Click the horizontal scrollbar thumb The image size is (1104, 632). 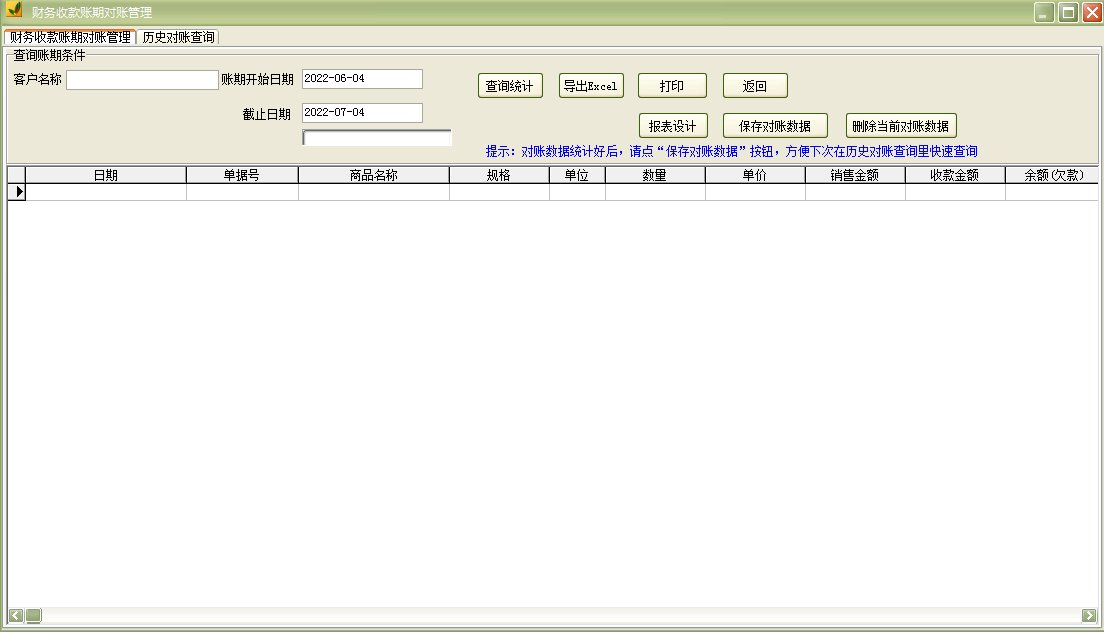(x=33, y=616)
